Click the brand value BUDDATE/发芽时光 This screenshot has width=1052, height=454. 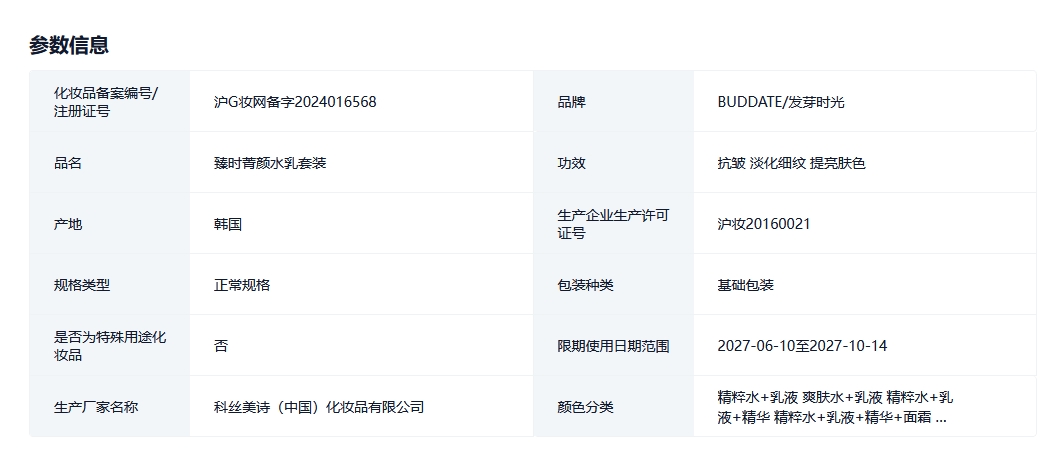click(781, 102)
